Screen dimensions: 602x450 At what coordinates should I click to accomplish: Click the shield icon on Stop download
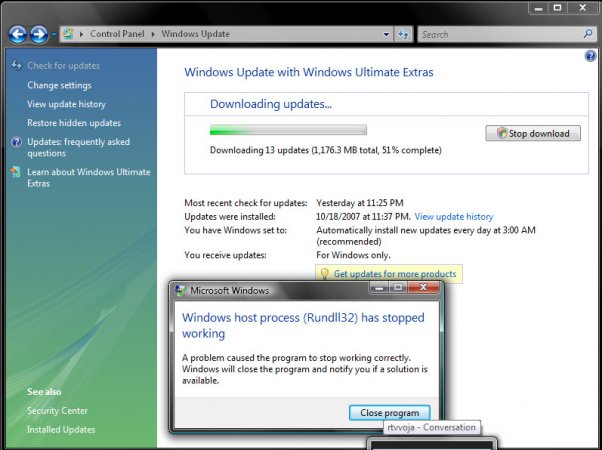[x=502, y=133]
